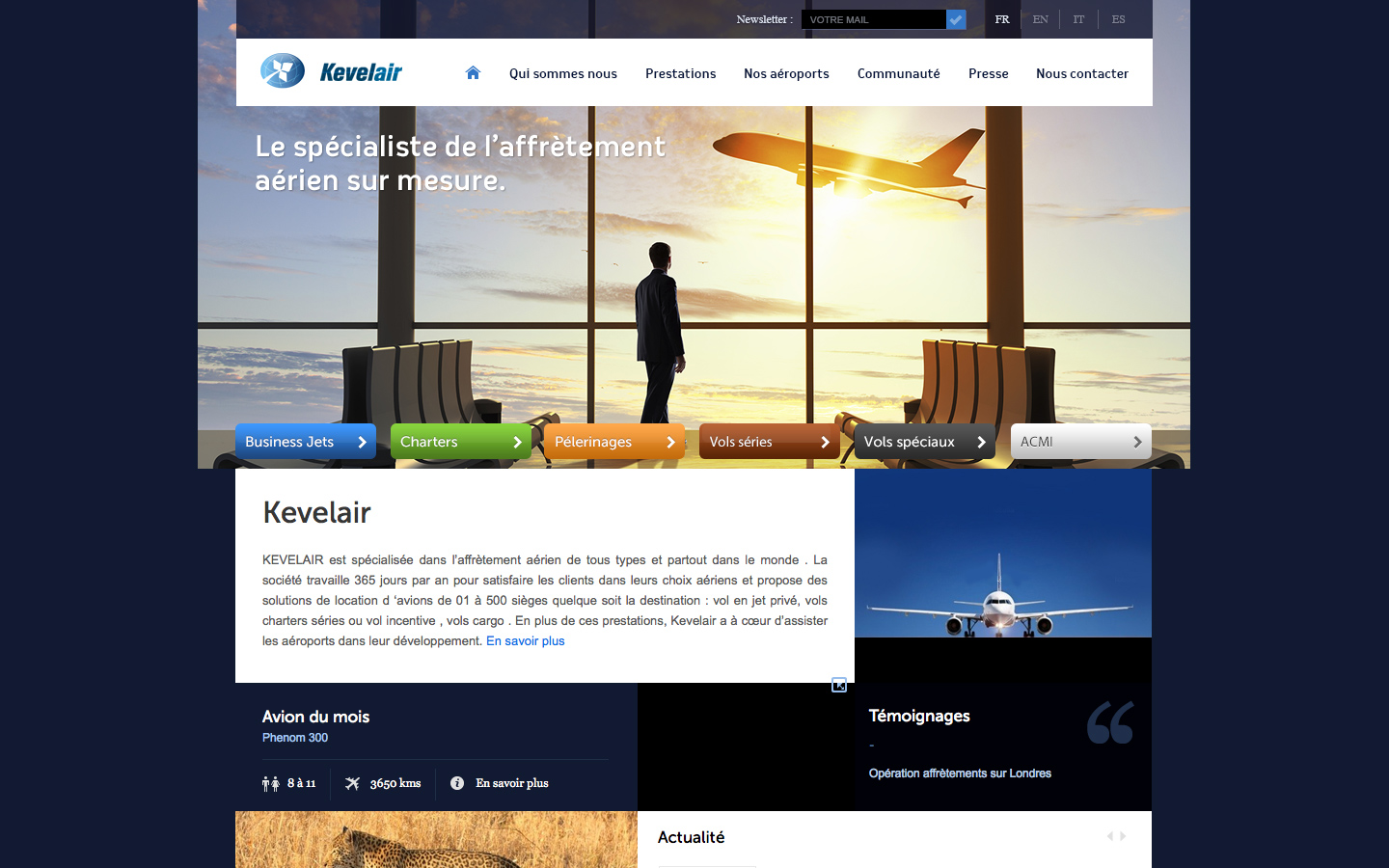1389x868 pixels.
Task: Open the Communauté menu
Action: tap(898, 73)
